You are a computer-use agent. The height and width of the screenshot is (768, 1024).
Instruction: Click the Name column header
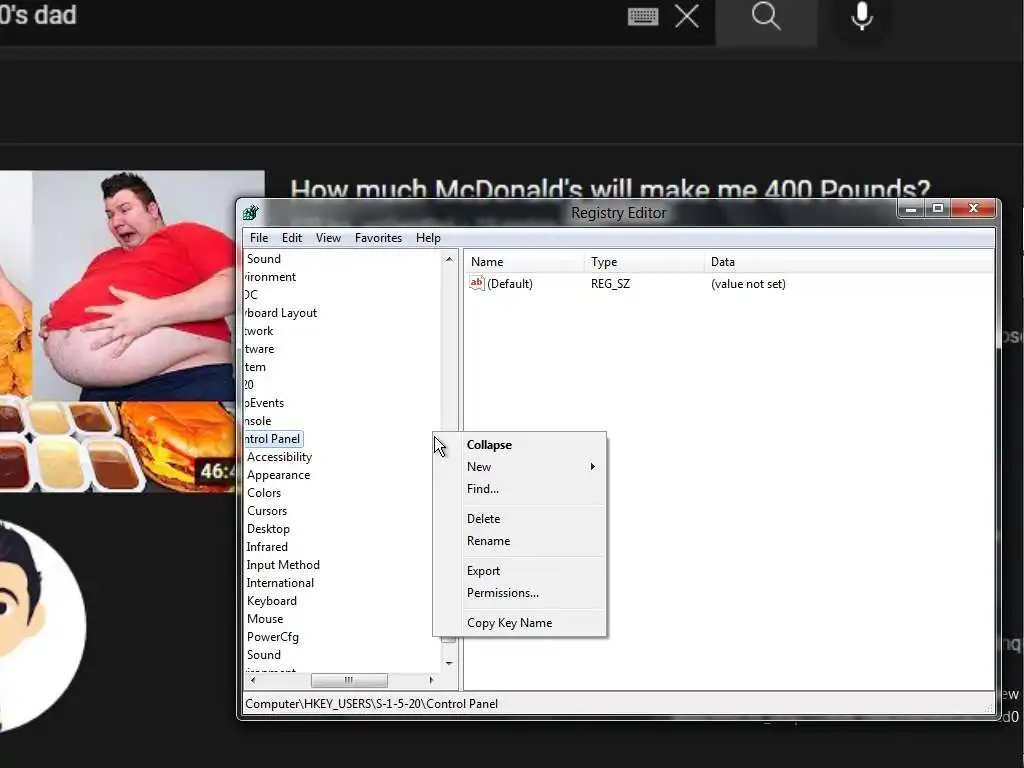(524, 262)
